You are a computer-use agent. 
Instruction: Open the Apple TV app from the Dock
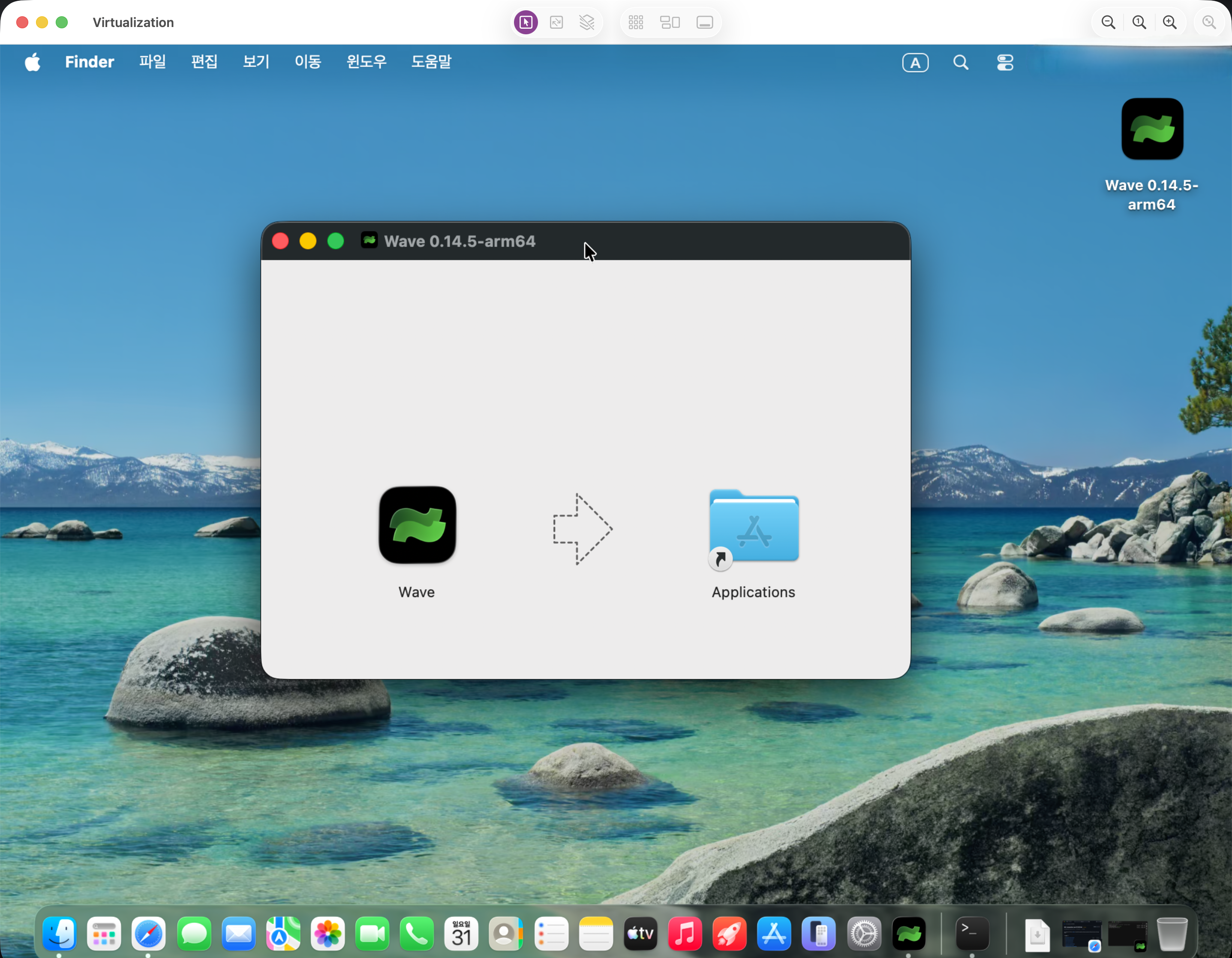(x=640, y=934)
